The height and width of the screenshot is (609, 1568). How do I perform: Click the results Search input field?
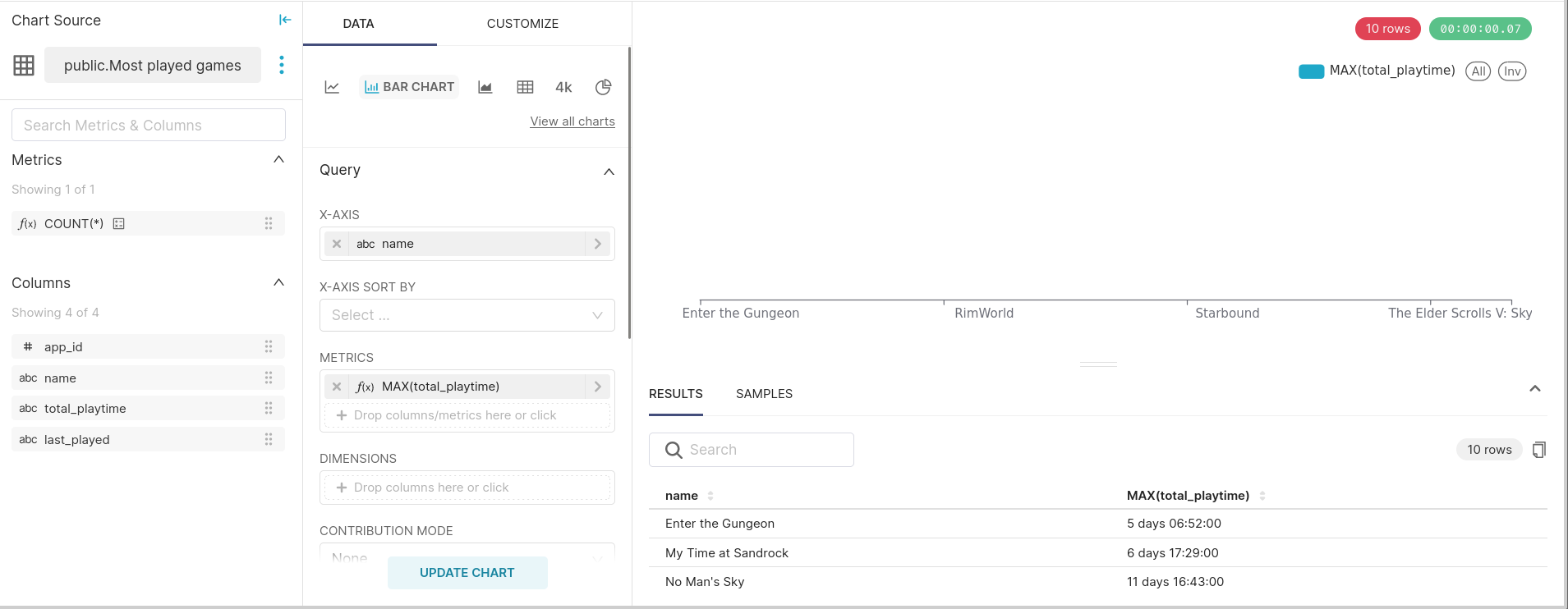[x=752, y=450]
